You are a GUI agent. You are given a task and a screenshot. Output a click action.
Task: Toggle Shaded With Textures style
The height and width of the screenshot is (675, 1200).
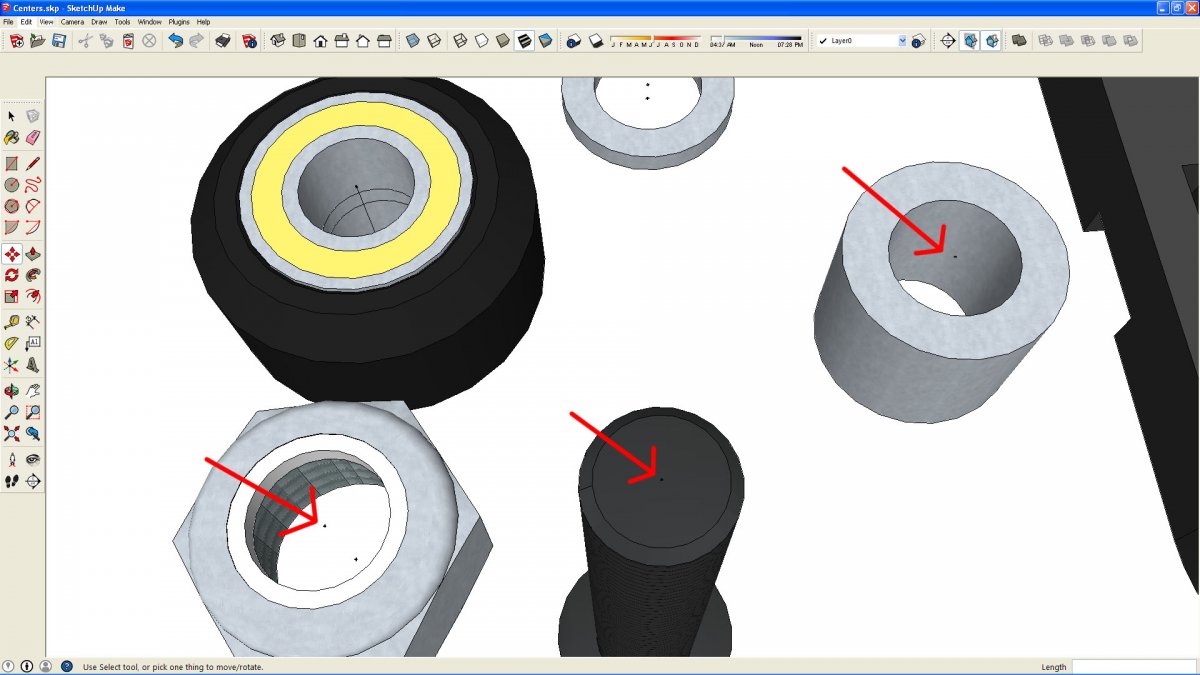(524, 41)
